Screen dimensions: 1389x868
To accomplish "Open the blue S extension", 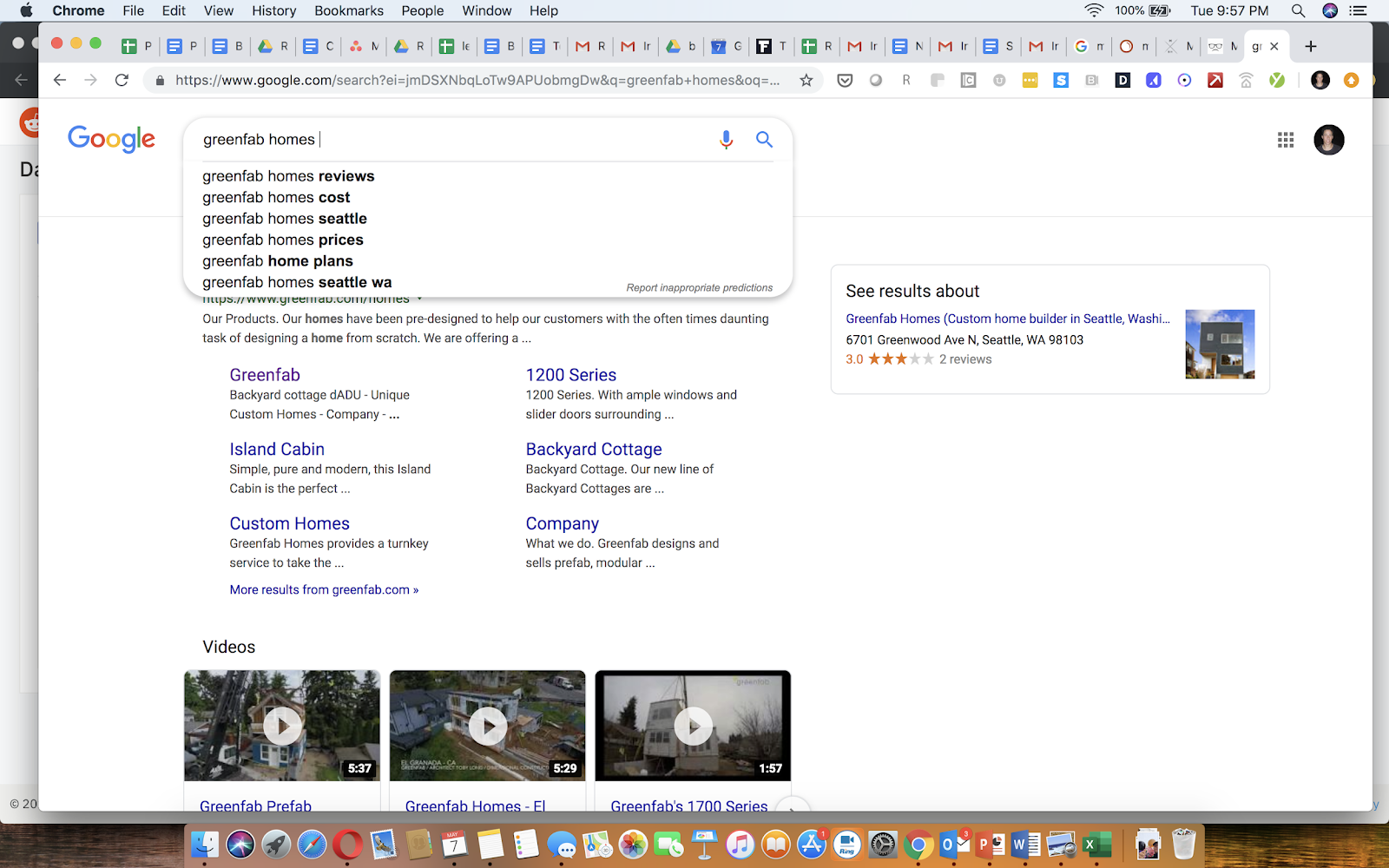I will click(x=1061, y=81).
